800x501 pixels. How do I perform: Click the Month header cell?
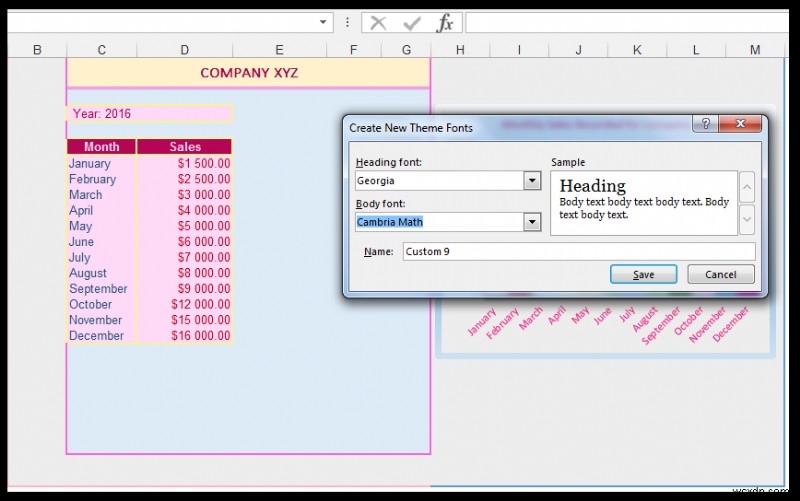coord(102,146)
